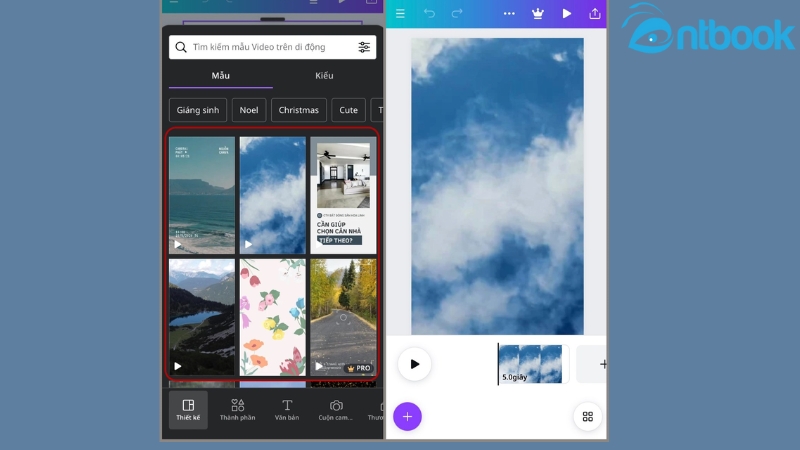Focus the template search field
This screenshot has width=800, height=450.
272,47
